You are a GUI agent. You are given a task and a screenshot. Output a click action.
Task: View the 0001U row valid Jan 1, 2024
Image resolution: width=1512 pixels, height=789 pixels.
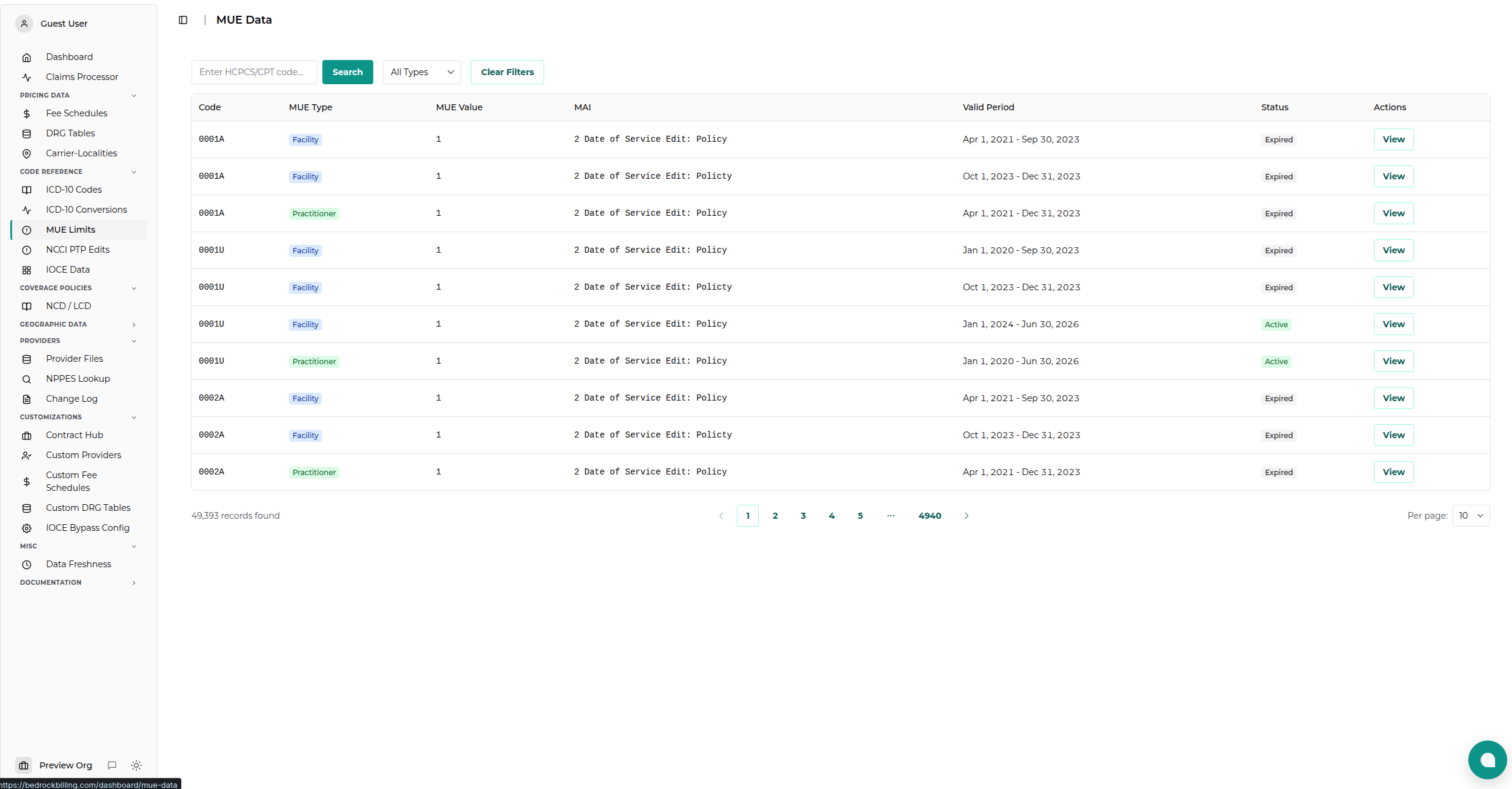click(x=1393, y=324)
